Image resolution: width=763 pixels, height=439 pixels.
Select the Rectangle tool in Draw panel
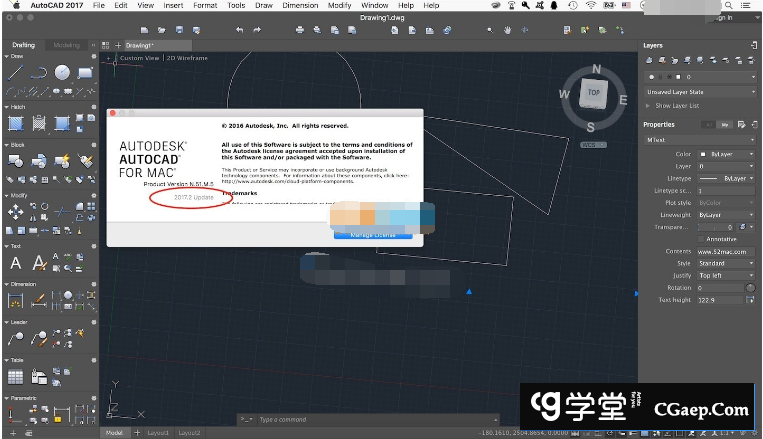[85, 72]
